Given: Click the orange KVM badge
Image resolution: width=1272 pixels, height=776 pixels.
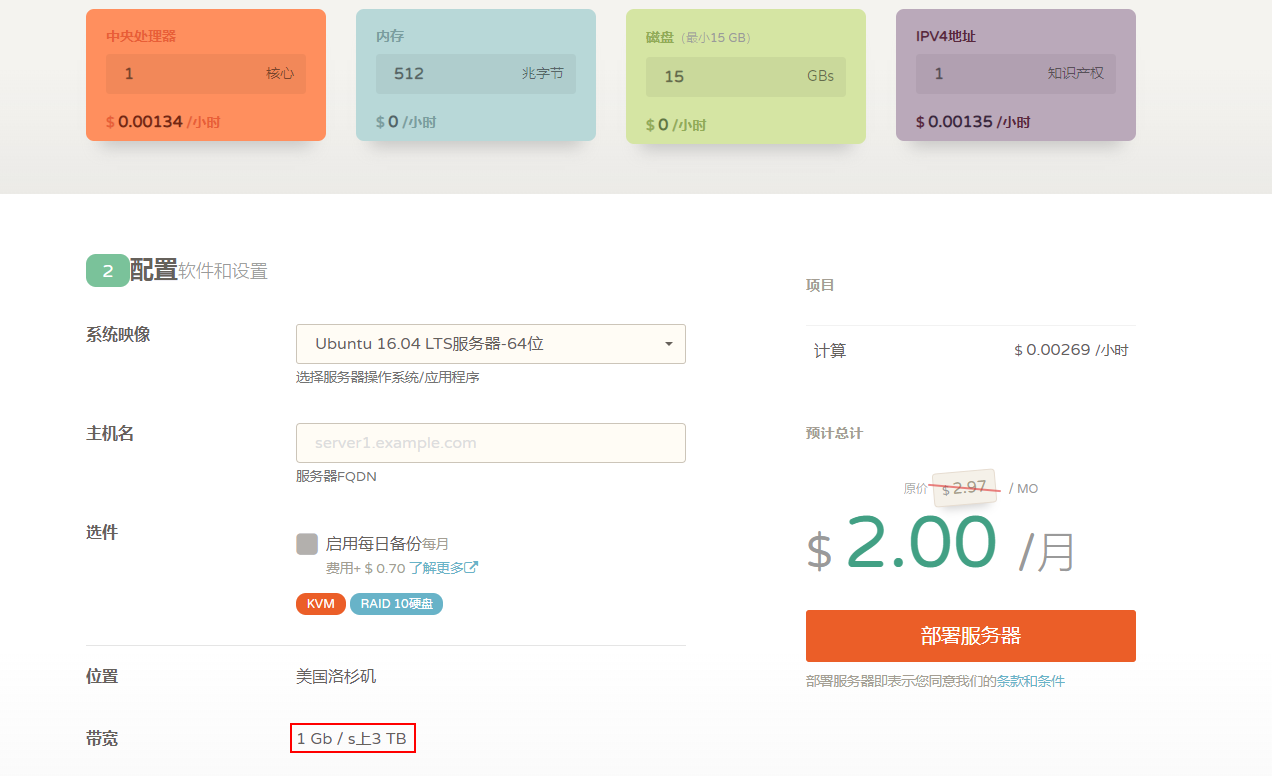Looking at the screenshot, I should (x=320, y=604).
